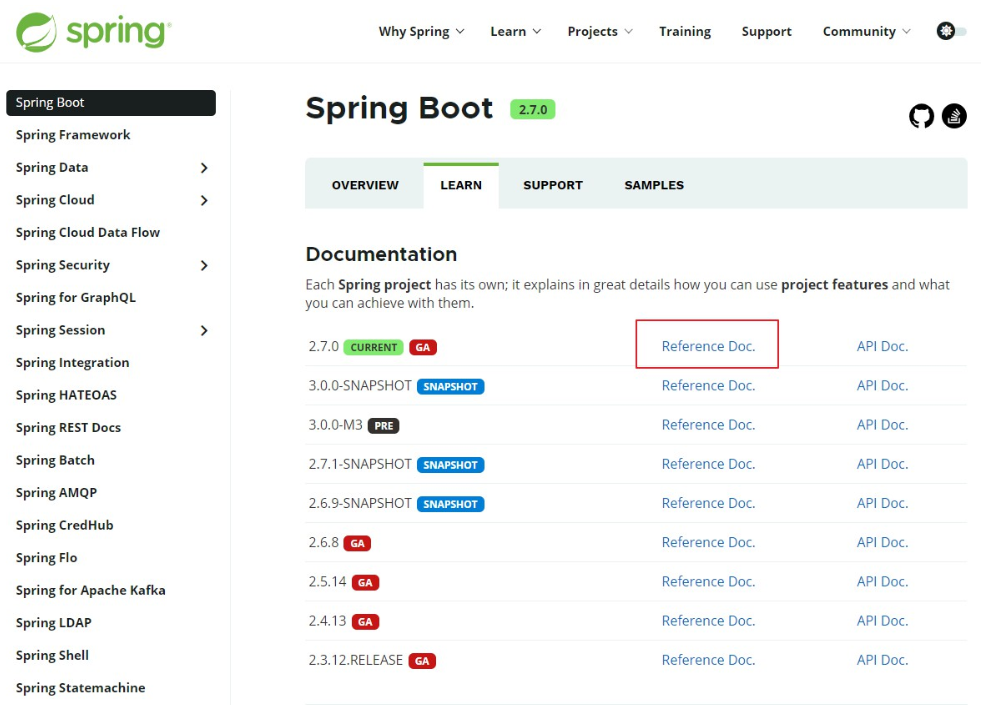Expand the Spring Security chevron
This screenshot has height=705, width=981.
pos(204,265)
